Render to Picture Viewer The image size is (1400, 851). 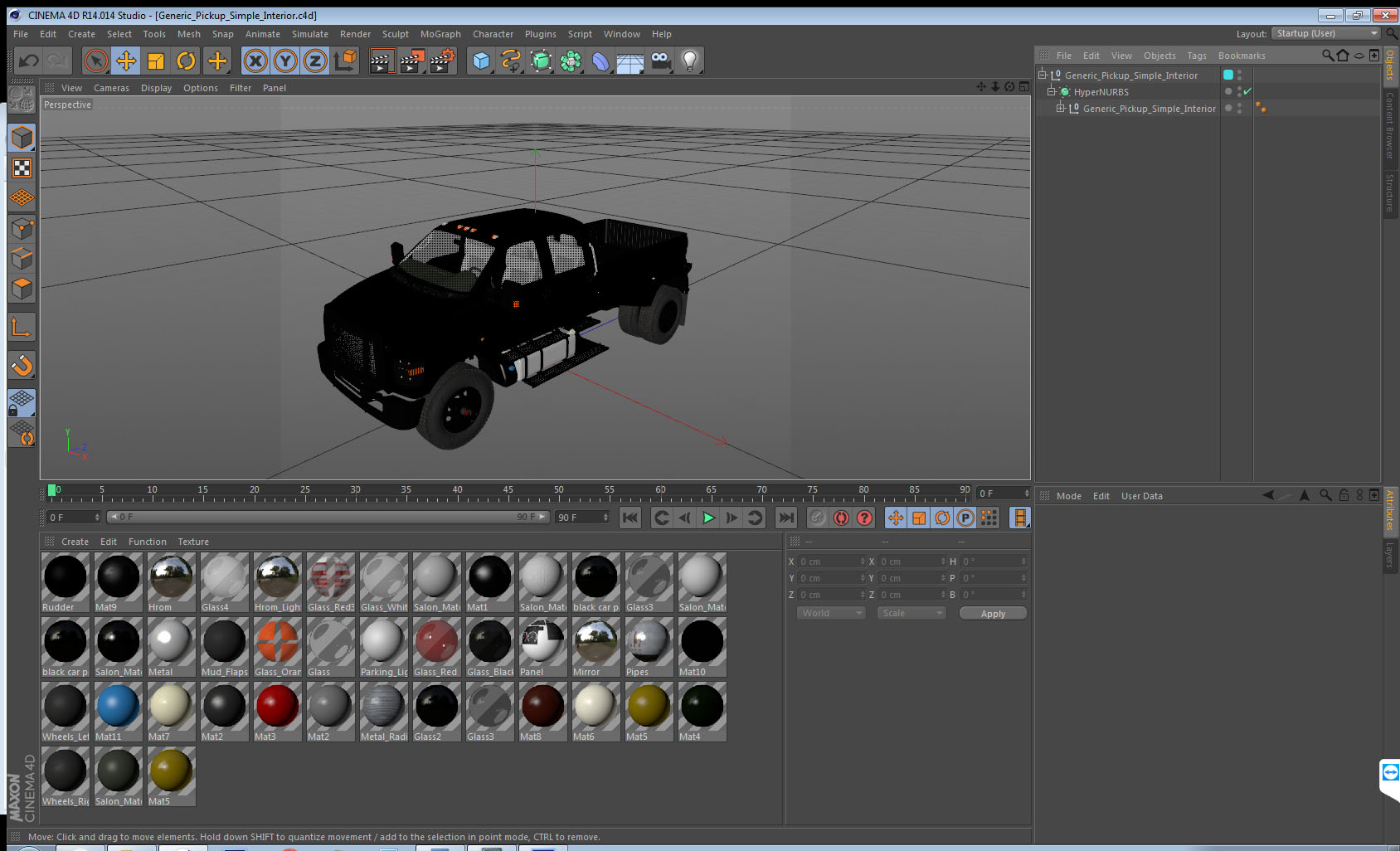(412, 61)
